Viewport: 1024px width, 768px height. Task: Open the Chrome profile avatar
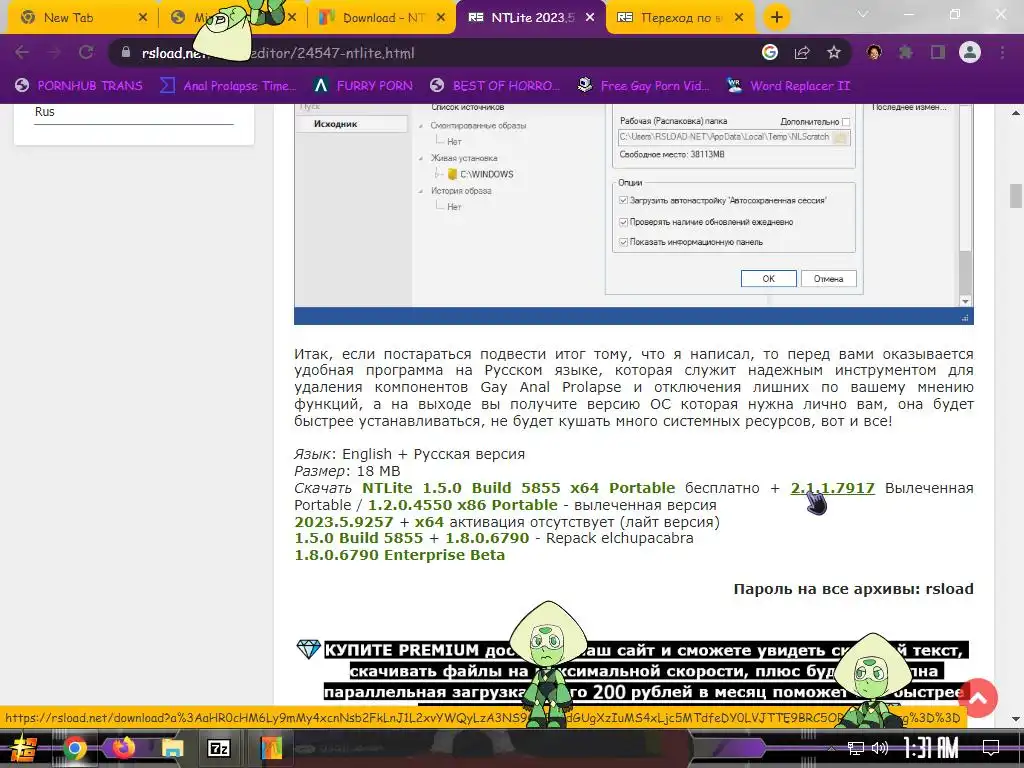(970, 52)
